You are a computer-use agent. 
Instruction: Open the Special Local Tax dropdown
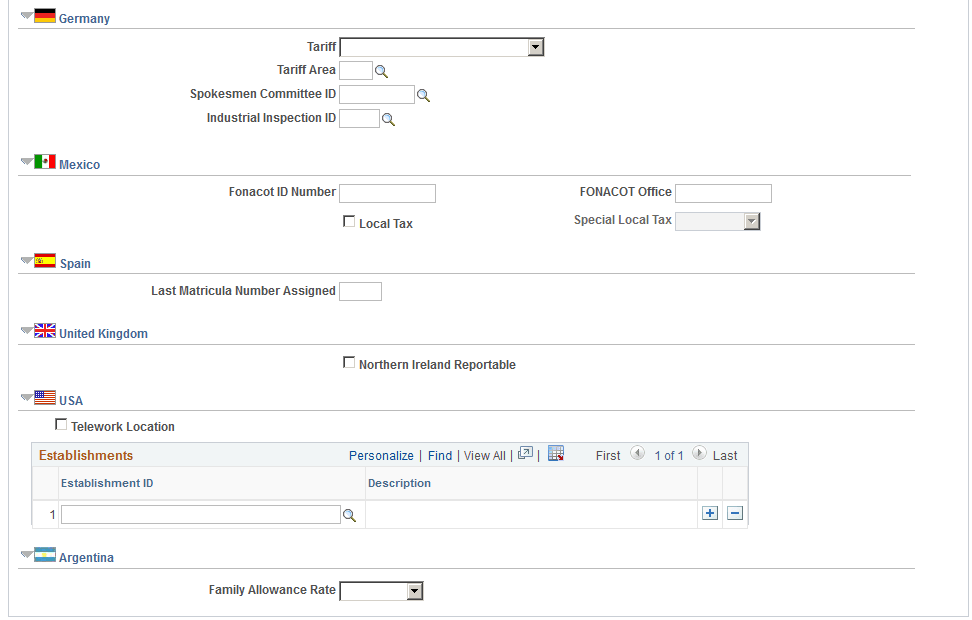[x=754, y=220]
